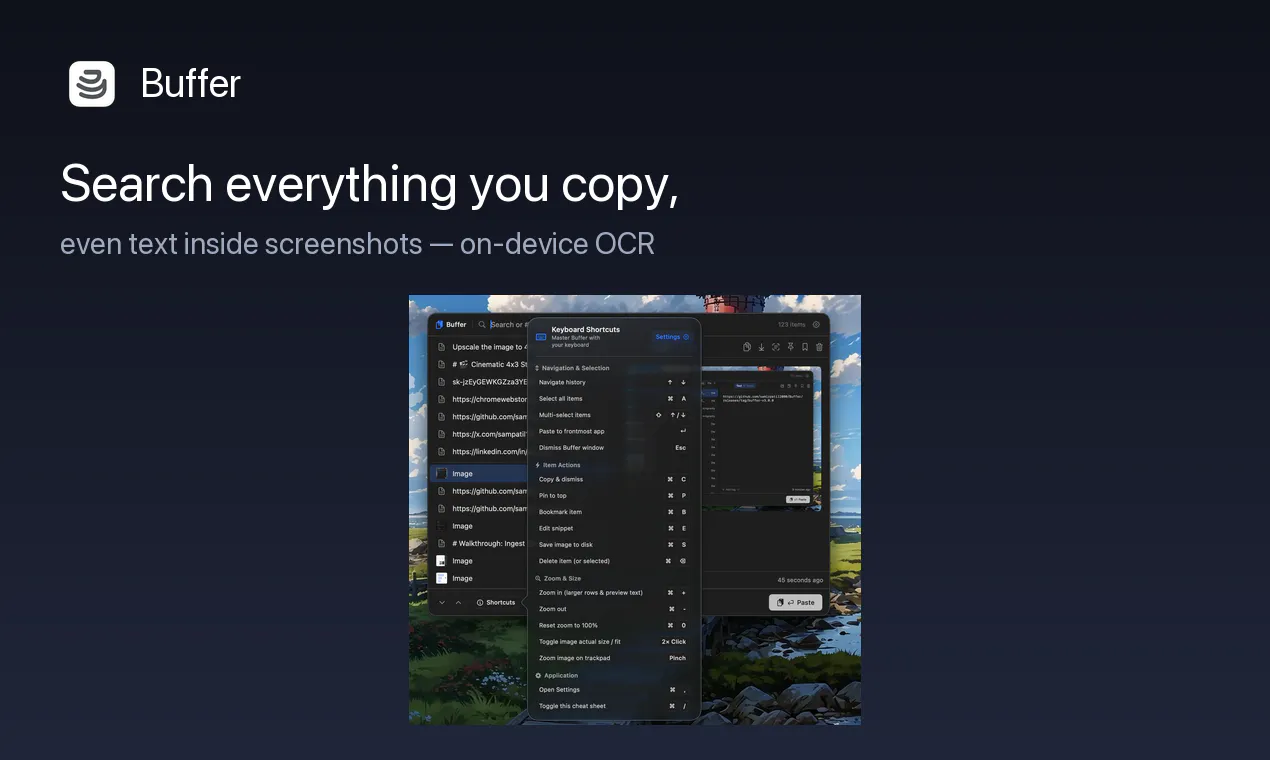The width and height of the screenshot is (1270, 760).
Task: Click the up chevron in bottom bar
Action: [459, 602]
